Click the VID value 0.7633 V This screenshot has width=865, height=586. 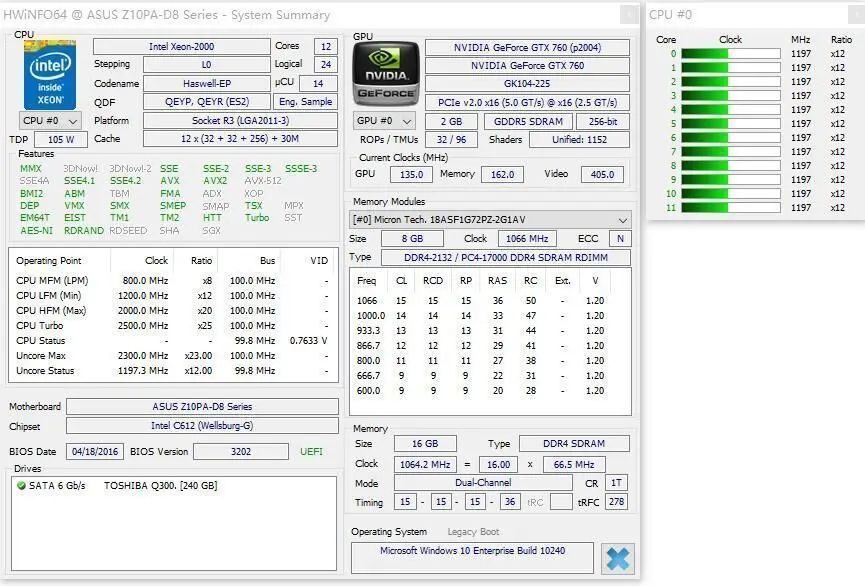(x=308, y=341)
